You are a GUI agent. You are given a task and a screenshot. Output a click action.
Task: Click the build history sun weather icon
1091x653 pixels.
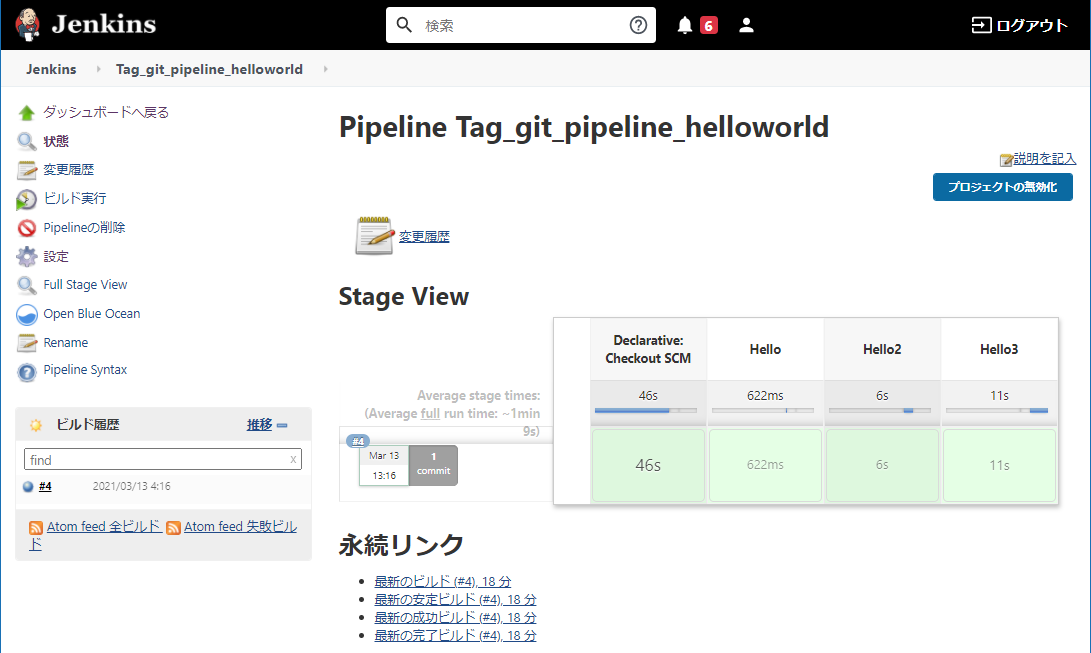pyautogui.click(x=35, y=425)
